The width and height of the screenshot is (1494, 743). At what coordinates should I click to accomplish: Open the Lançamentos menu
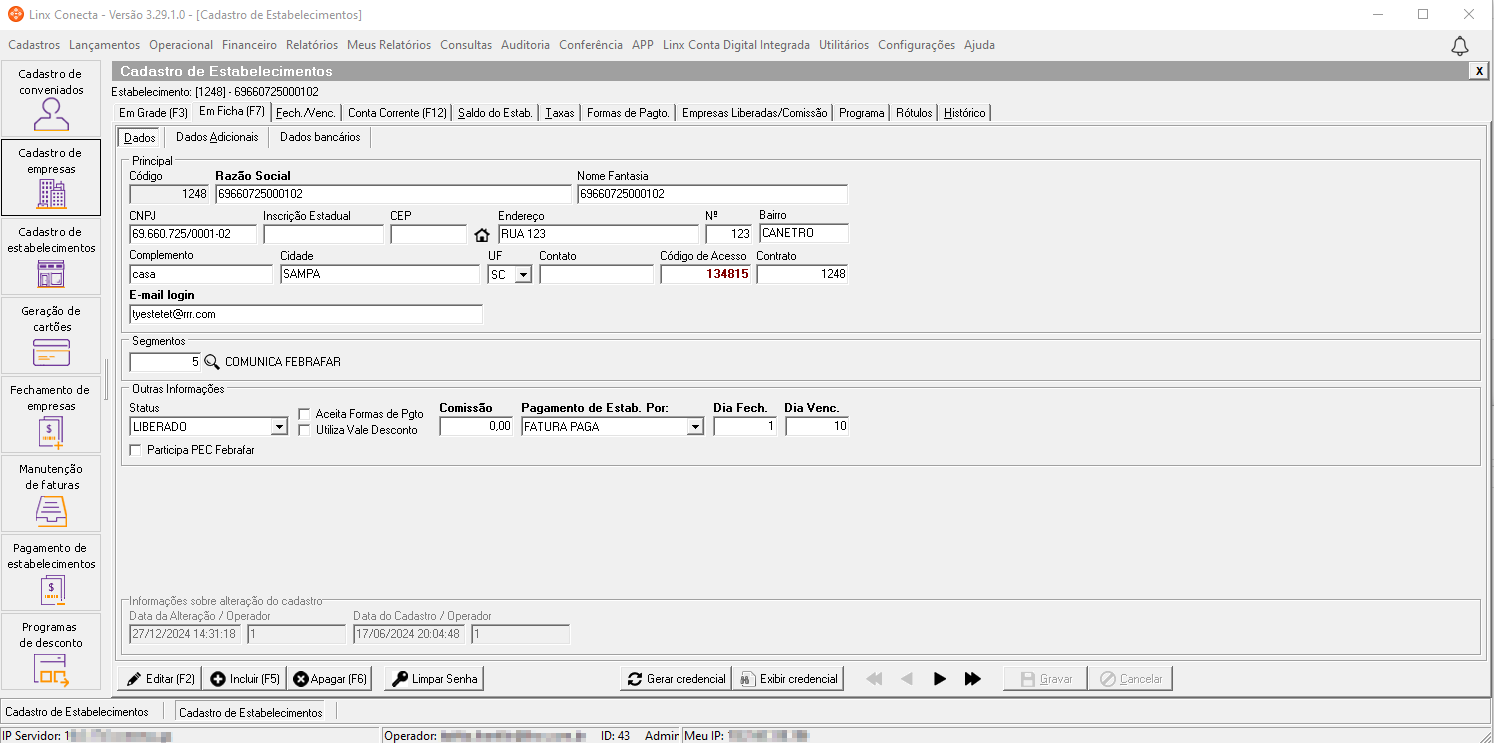[x=105, y=45]
